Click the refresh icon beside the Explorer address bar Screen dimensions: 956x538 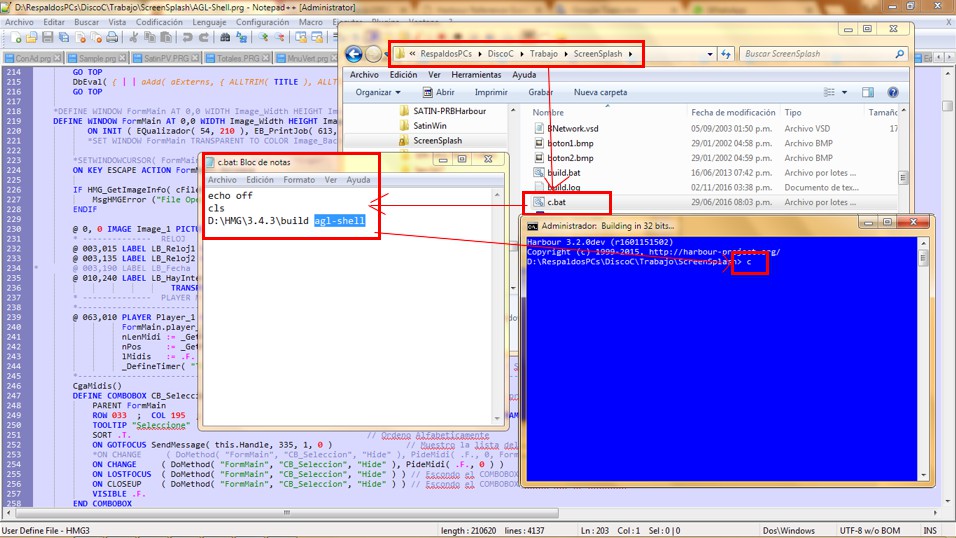point(726,54)
